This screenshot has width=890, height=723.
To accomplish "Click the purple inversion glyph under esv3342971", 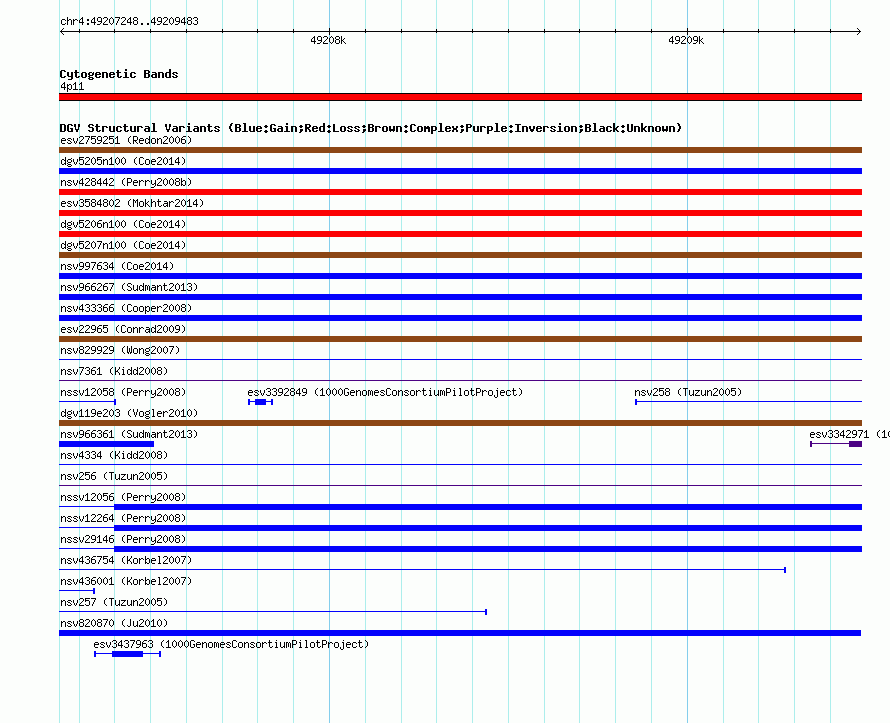I will click(x=836, y=444).
